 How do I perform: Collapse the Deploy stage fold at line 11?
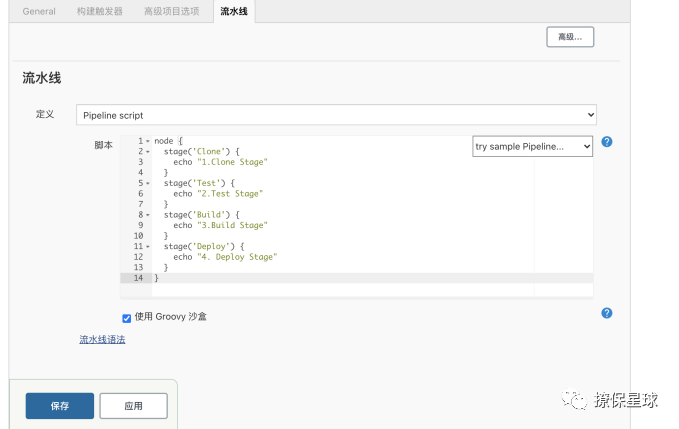[148, 246]
